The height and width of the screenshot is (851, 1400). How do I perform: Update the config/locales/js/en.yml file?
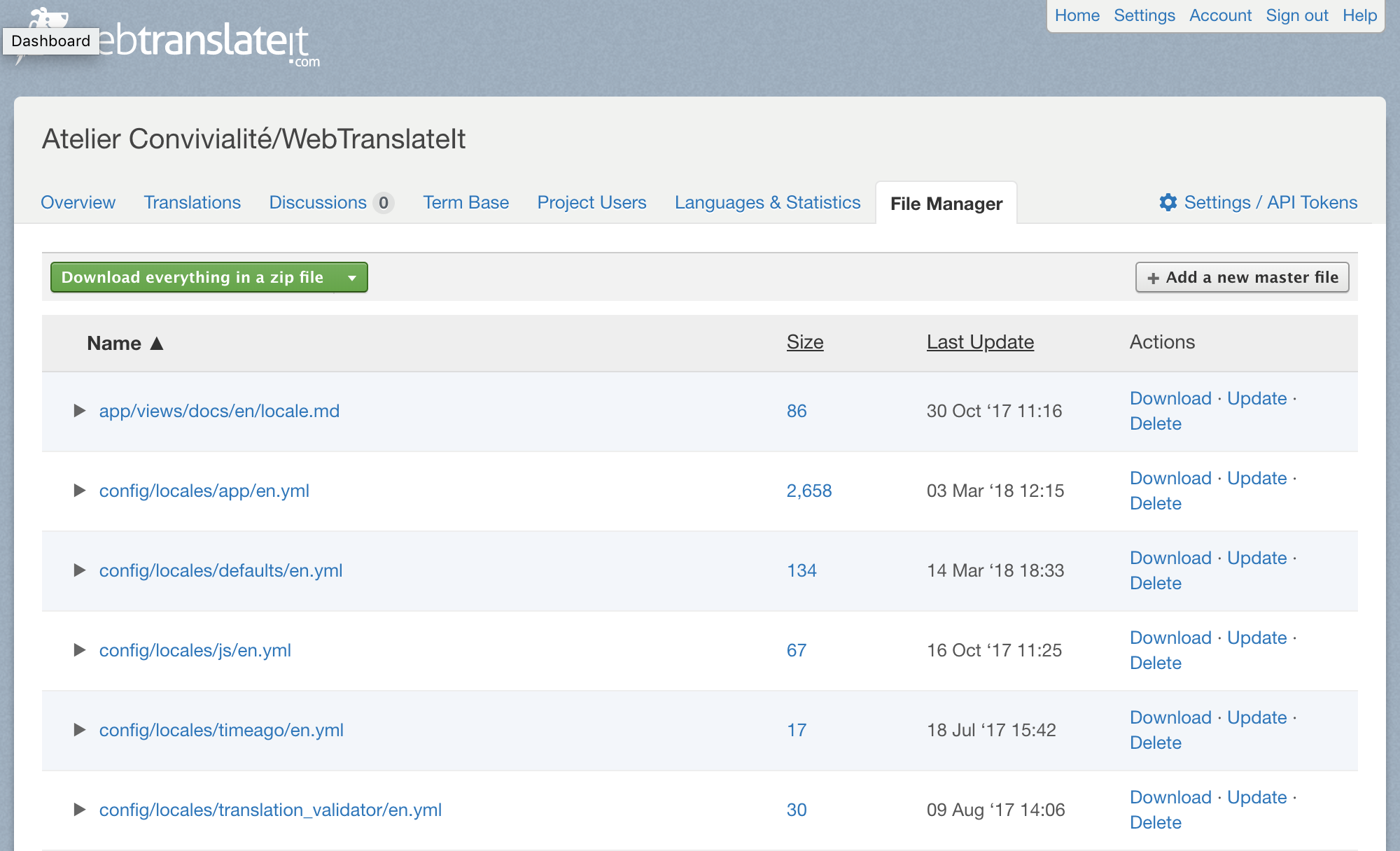point(1257,638)
